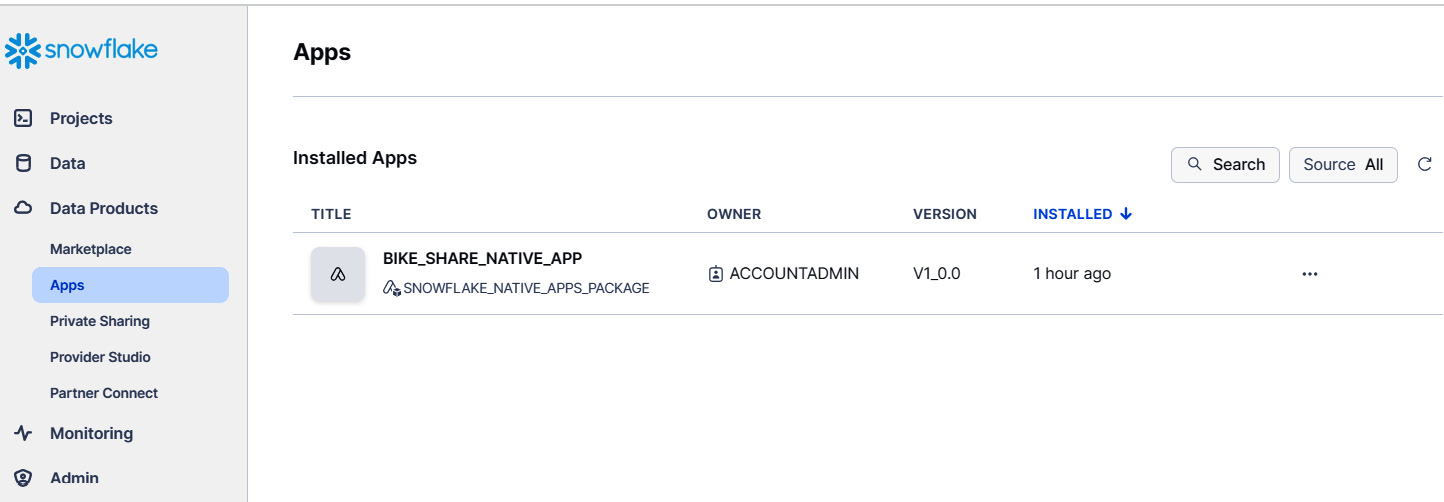Open the three-dots menu for BIKE_SHARE_NATIVE_APP

tap(1310, 274)
